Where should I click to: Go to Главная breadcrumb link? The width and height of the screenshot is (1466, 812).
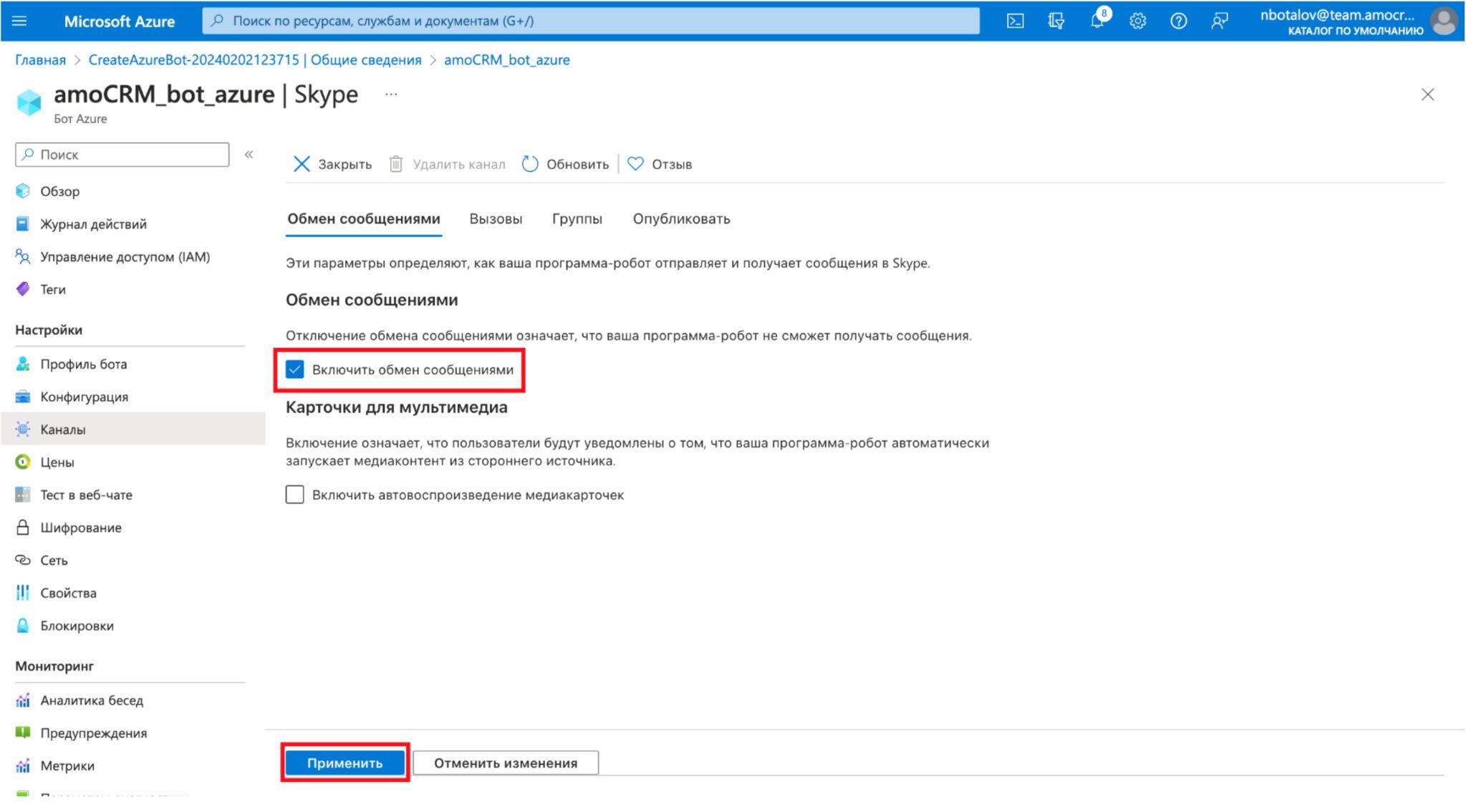[40, 60]
